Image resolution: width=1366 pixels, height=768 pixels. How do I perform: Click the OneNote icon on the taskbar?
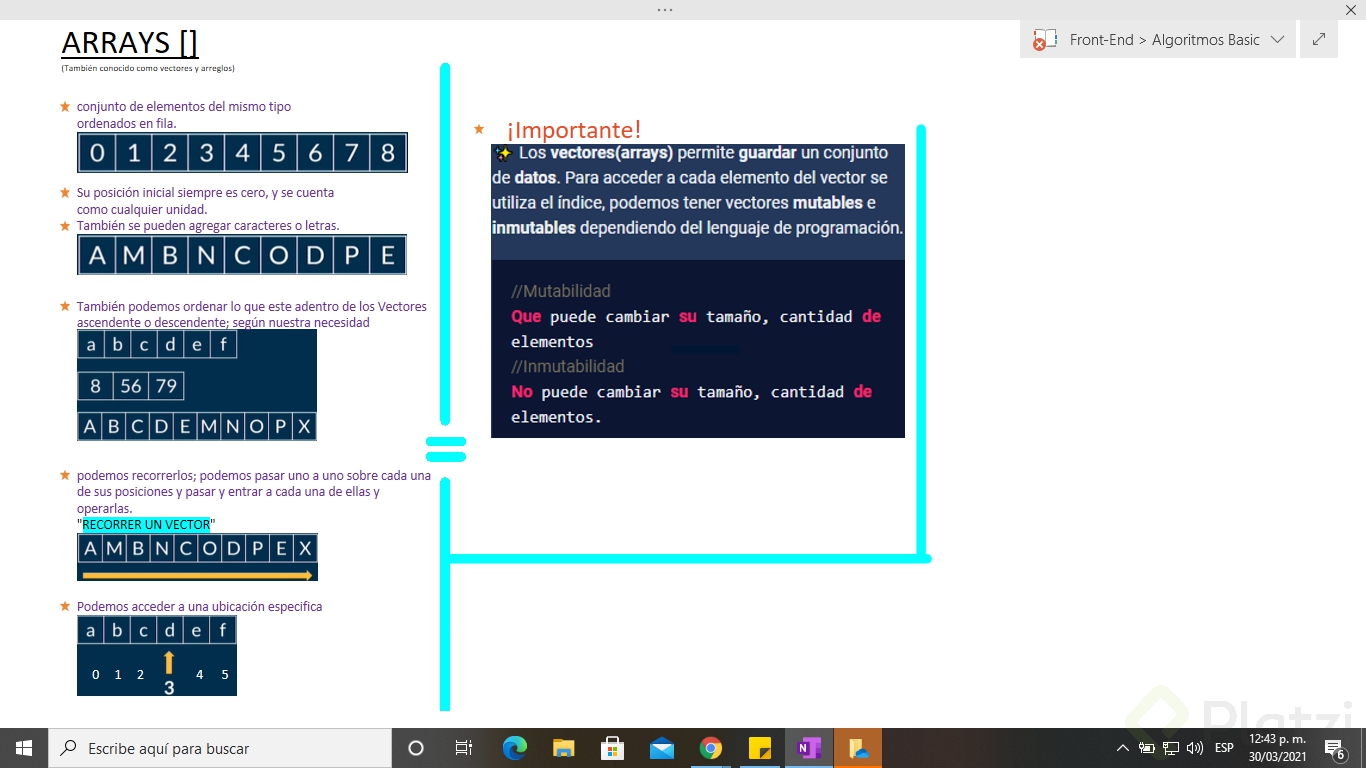[808, 748]
